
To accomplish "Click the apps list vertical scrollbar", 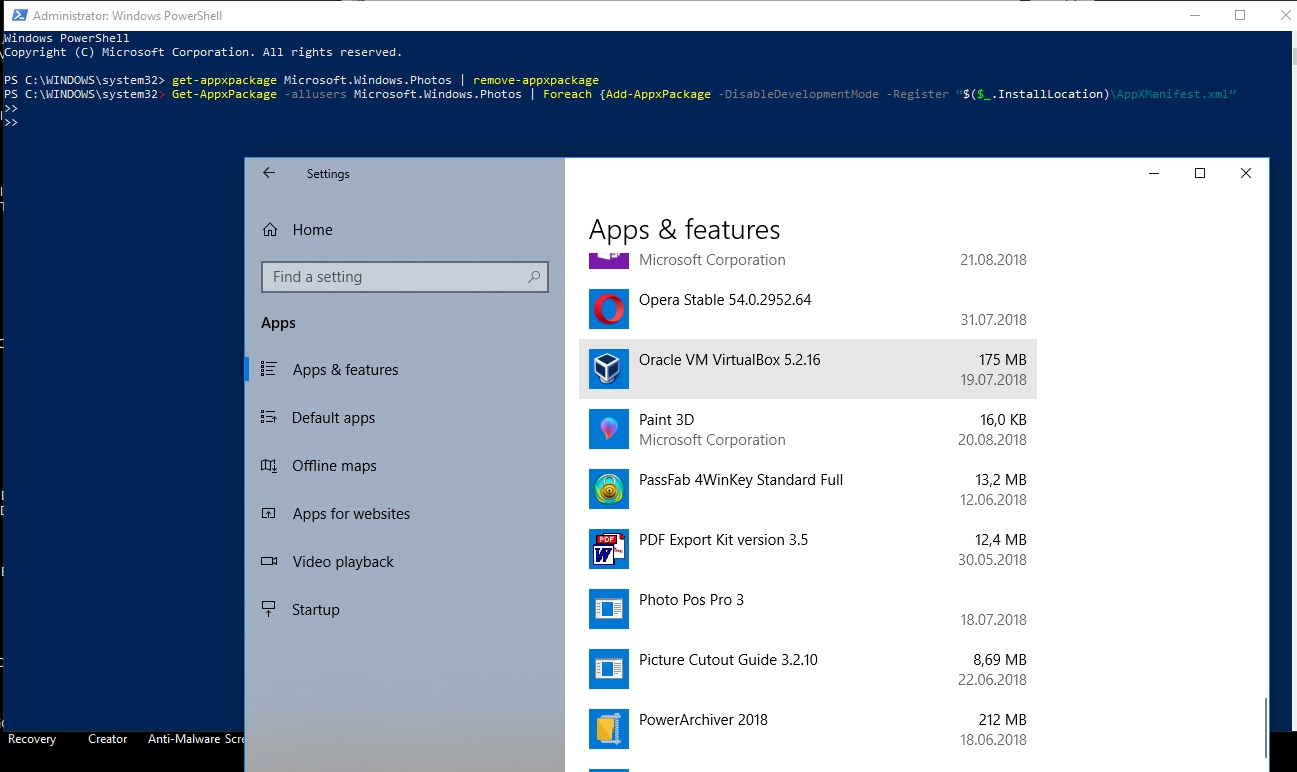I will pyautogui.click(x=1266, y=727).
